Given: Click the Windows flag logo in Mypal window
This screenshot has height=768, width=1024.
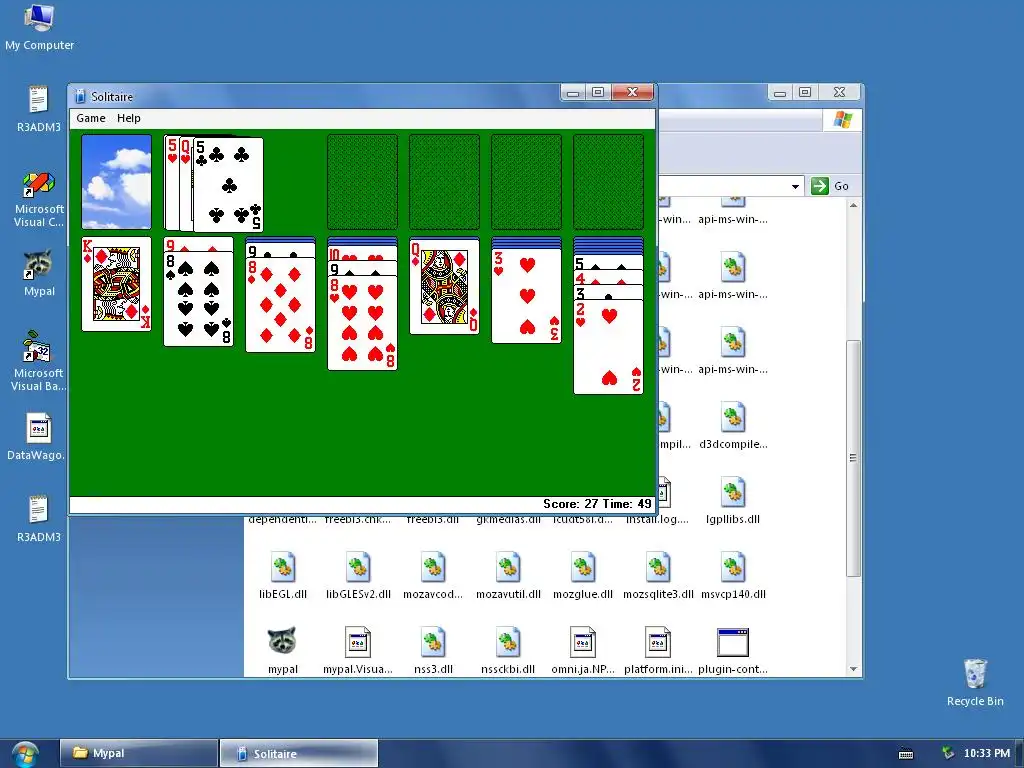Looking at the screenshot, I should pyautogui.click(x=842, y=120).
